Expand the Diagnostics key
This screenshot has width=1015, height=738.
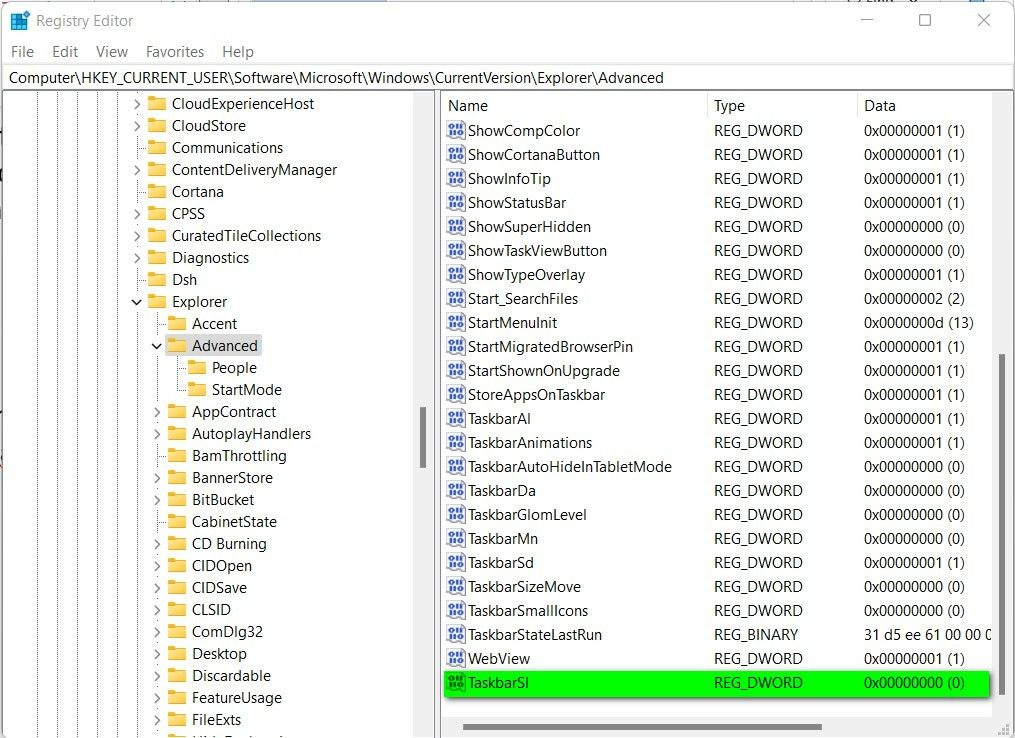point(137,258)
